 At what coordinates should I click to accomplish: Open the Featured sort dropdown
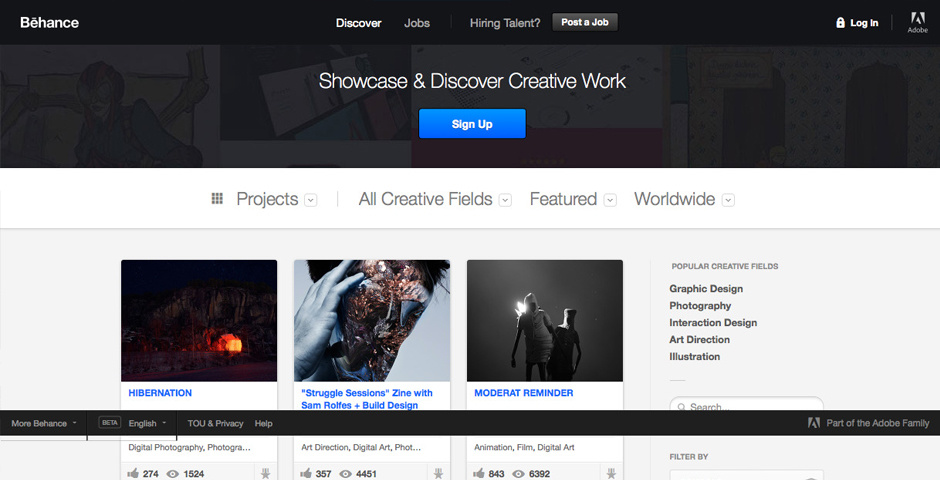610,200
